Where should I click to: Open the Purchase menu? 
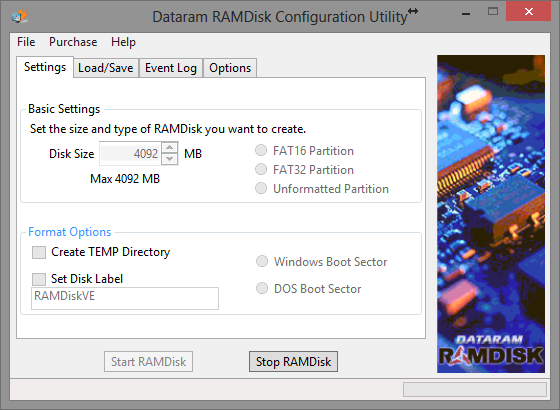tap(73, 42)
